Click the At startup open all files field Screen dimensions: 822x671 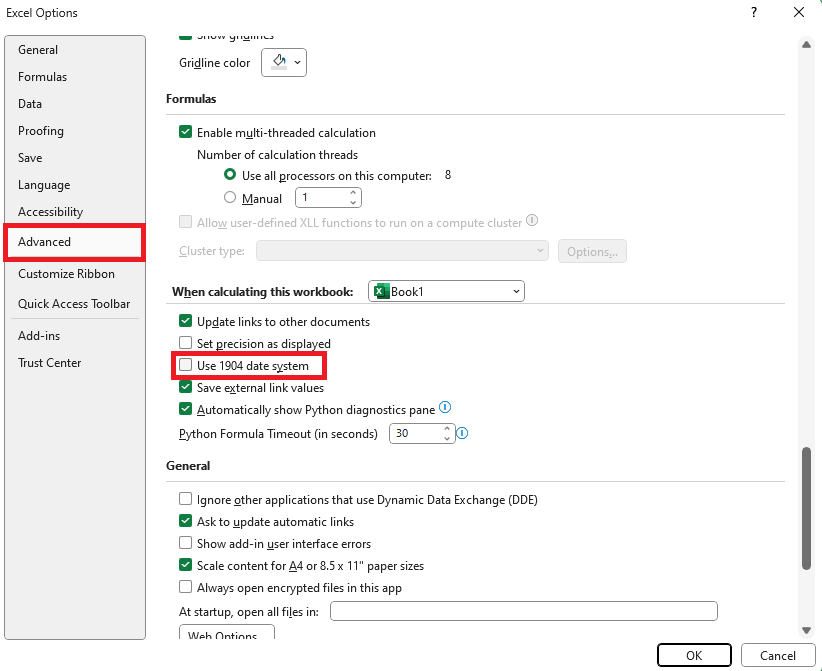pyautogui.click(x=524, y=611)
